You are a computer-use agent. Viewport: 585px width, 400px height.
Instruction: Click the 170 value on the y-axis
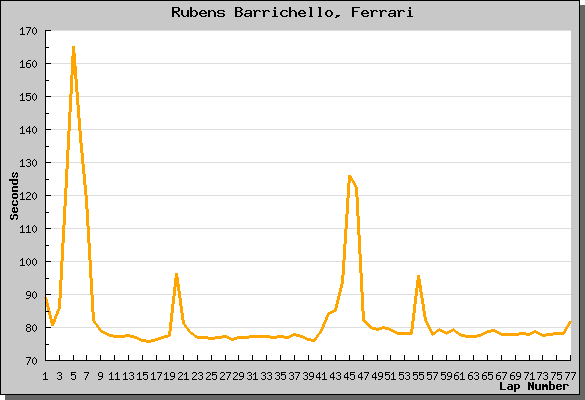tap(28, 31)
